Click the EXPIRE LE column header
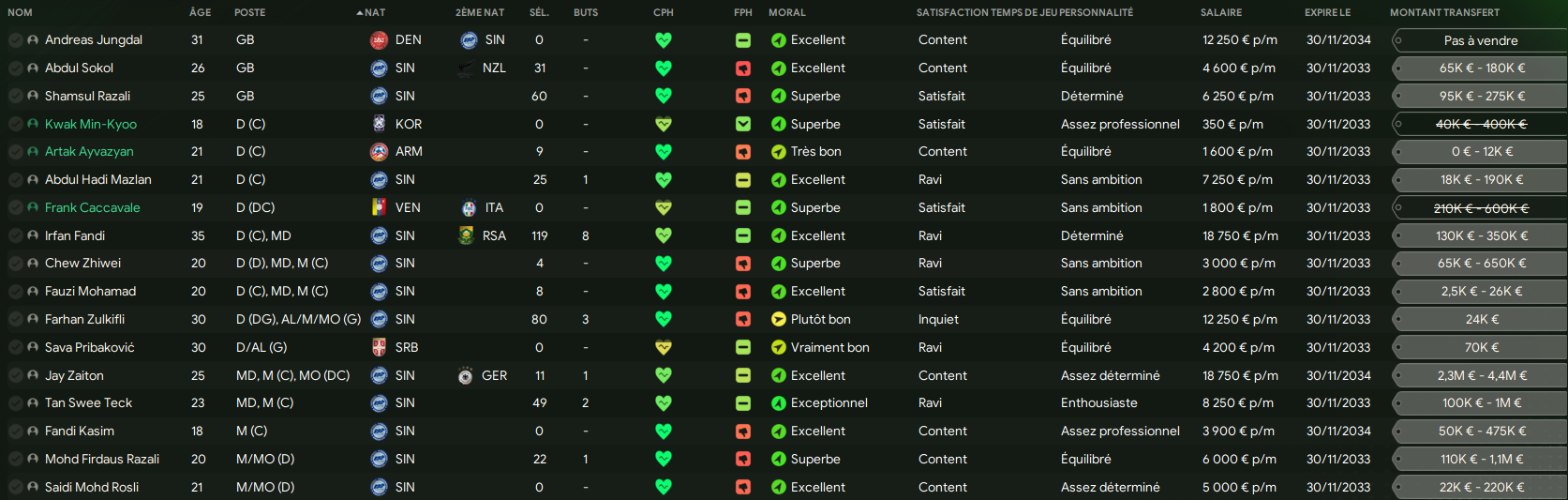This screenshot has height=500, width=1568. point(1327,12)
